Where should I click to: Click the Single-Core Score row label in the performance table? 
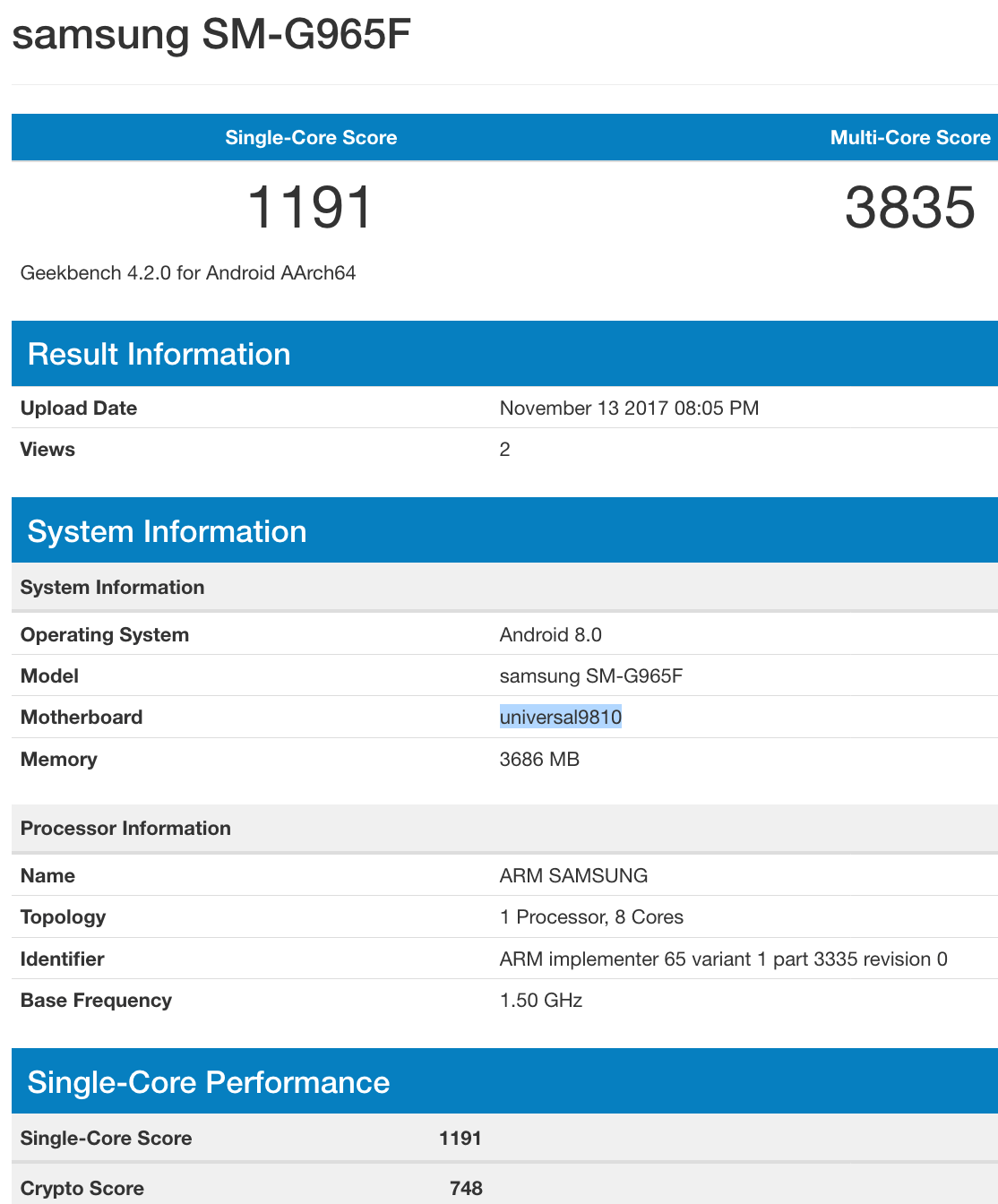(107, 1139)
